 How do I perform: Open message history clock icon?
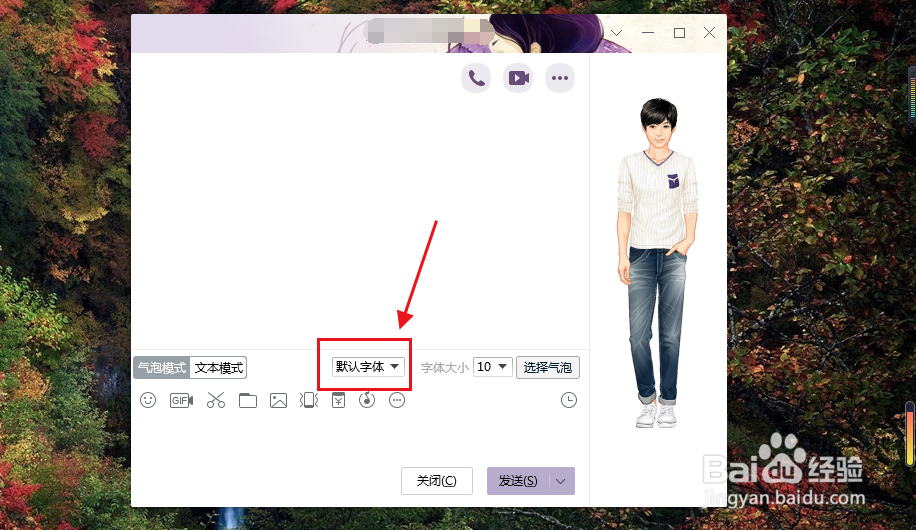[568, 400]
